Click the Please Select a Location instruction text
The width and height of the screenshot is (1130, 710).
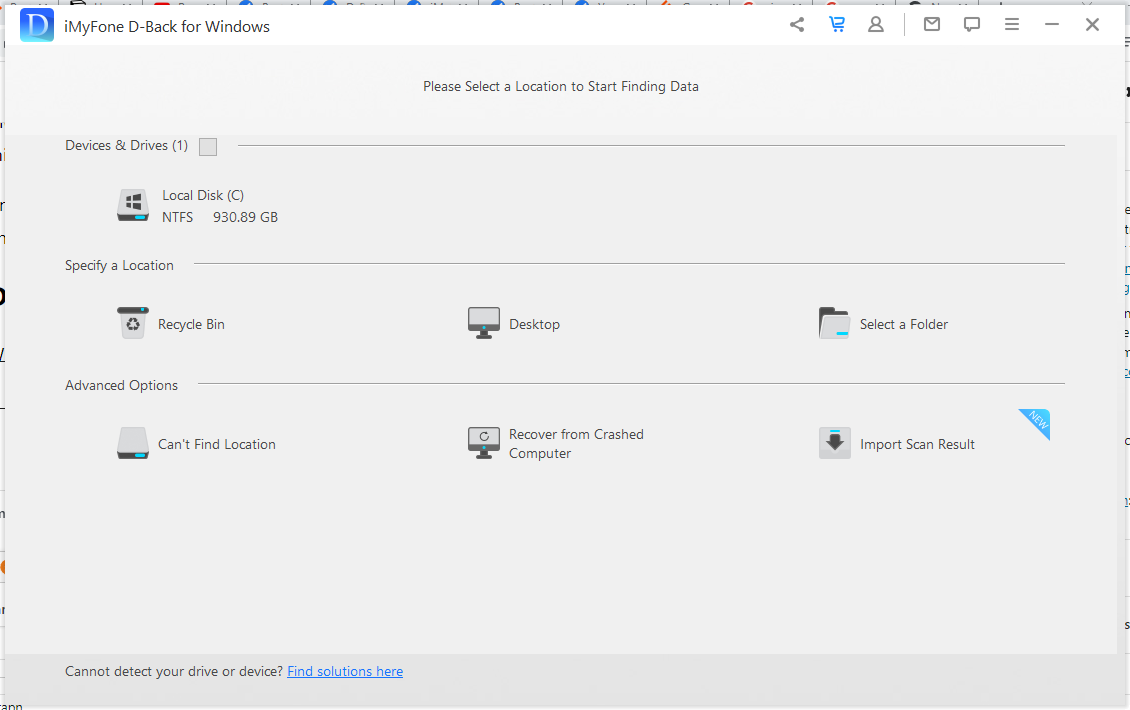click(561, 86)
